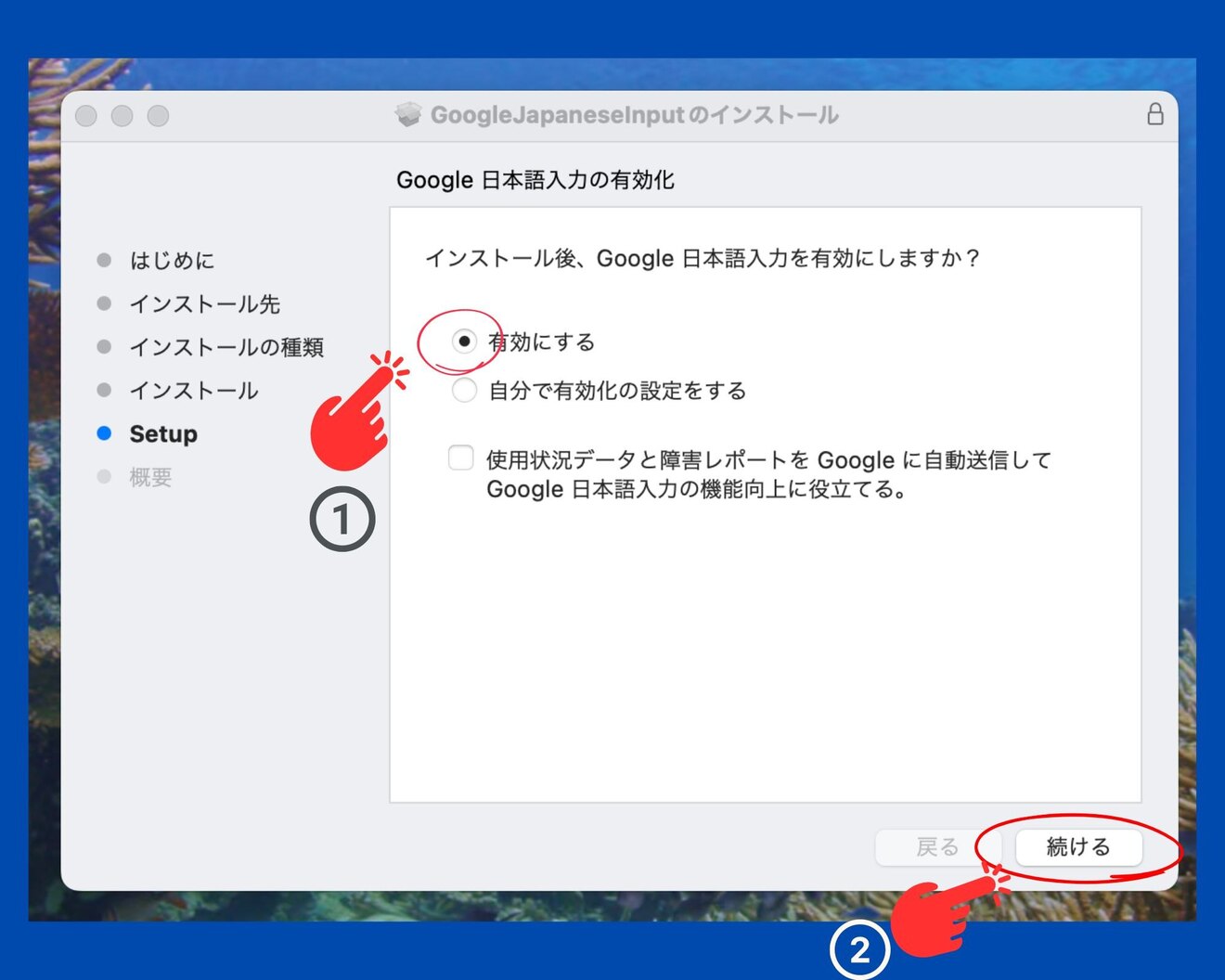Screen dimensions: 1225x980
Task: Click the GoogleJapaneseInput のインストール window title
Action: point(635,115)
